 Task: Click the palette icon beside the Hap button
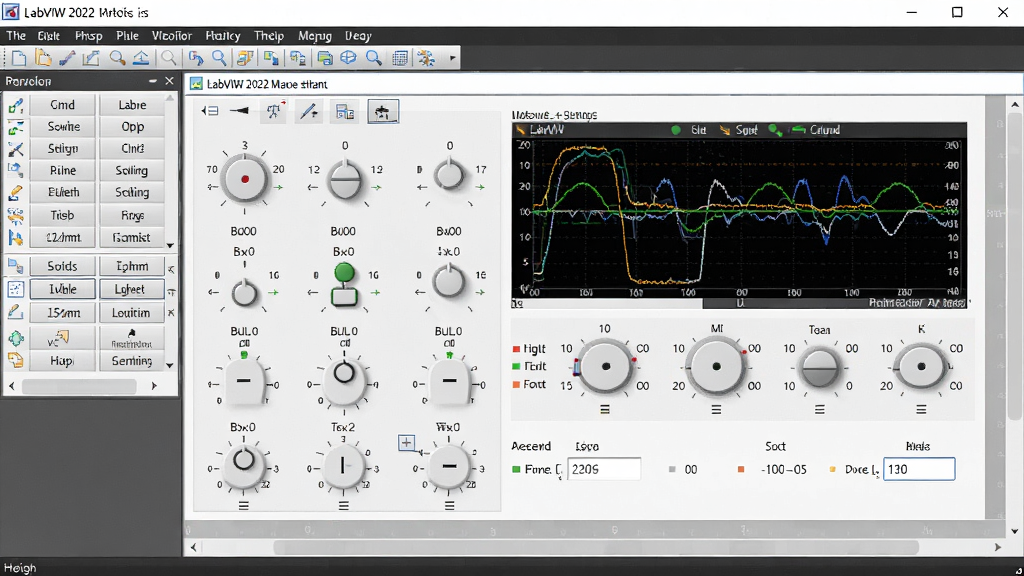[16, 360]
